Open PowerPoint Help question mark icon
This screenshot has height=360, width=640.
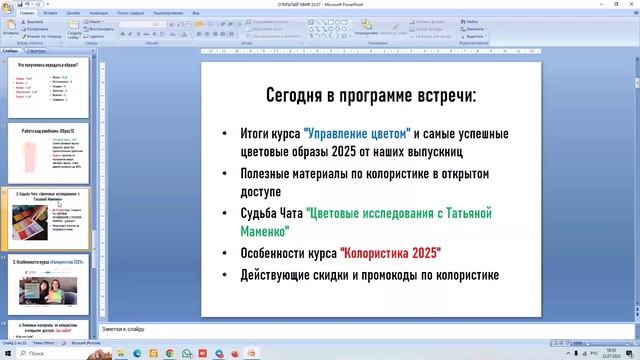[636, 13]
